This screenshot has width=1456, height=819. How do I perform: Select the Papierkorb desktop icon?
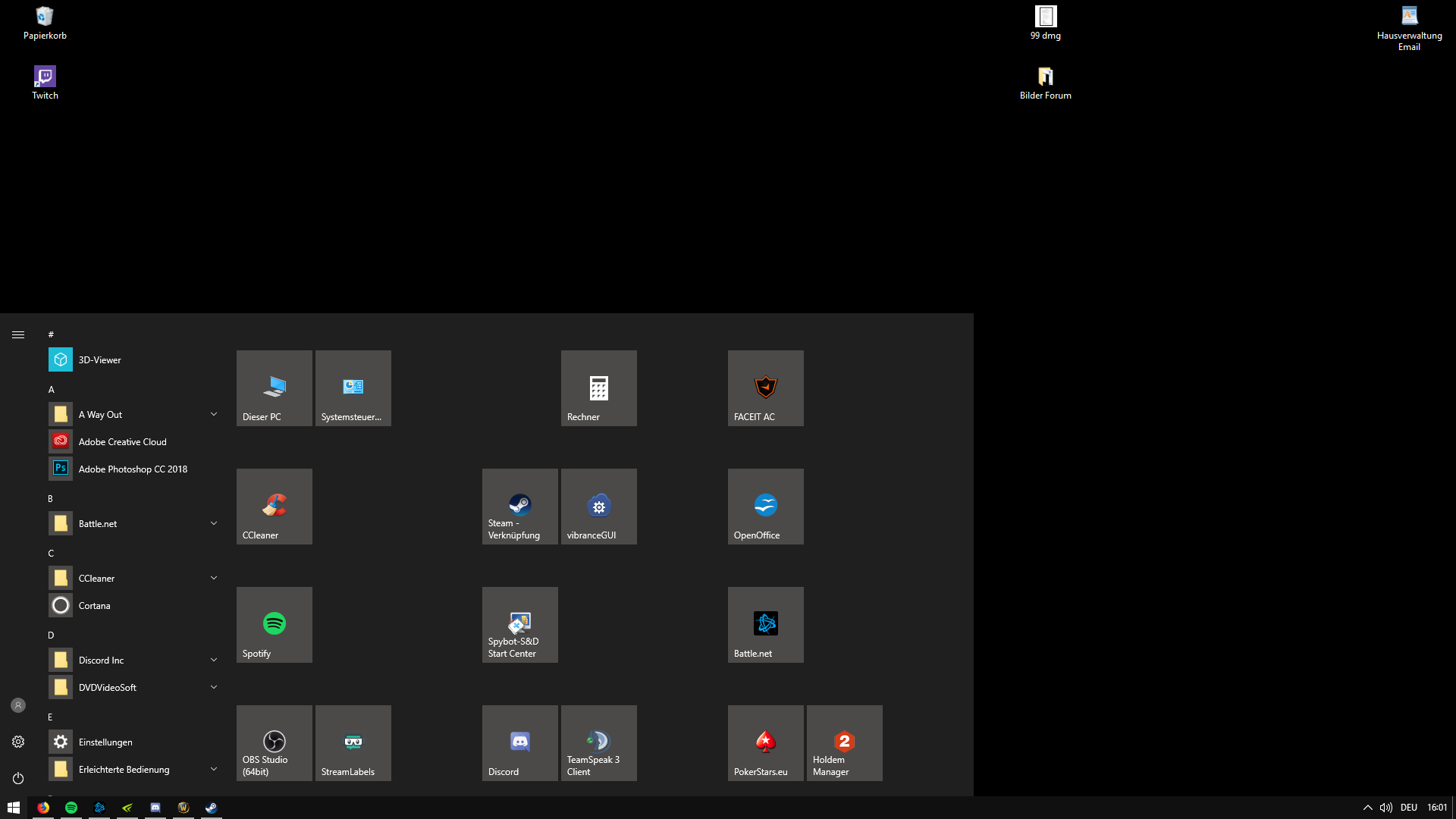click(x=45, y=24)
